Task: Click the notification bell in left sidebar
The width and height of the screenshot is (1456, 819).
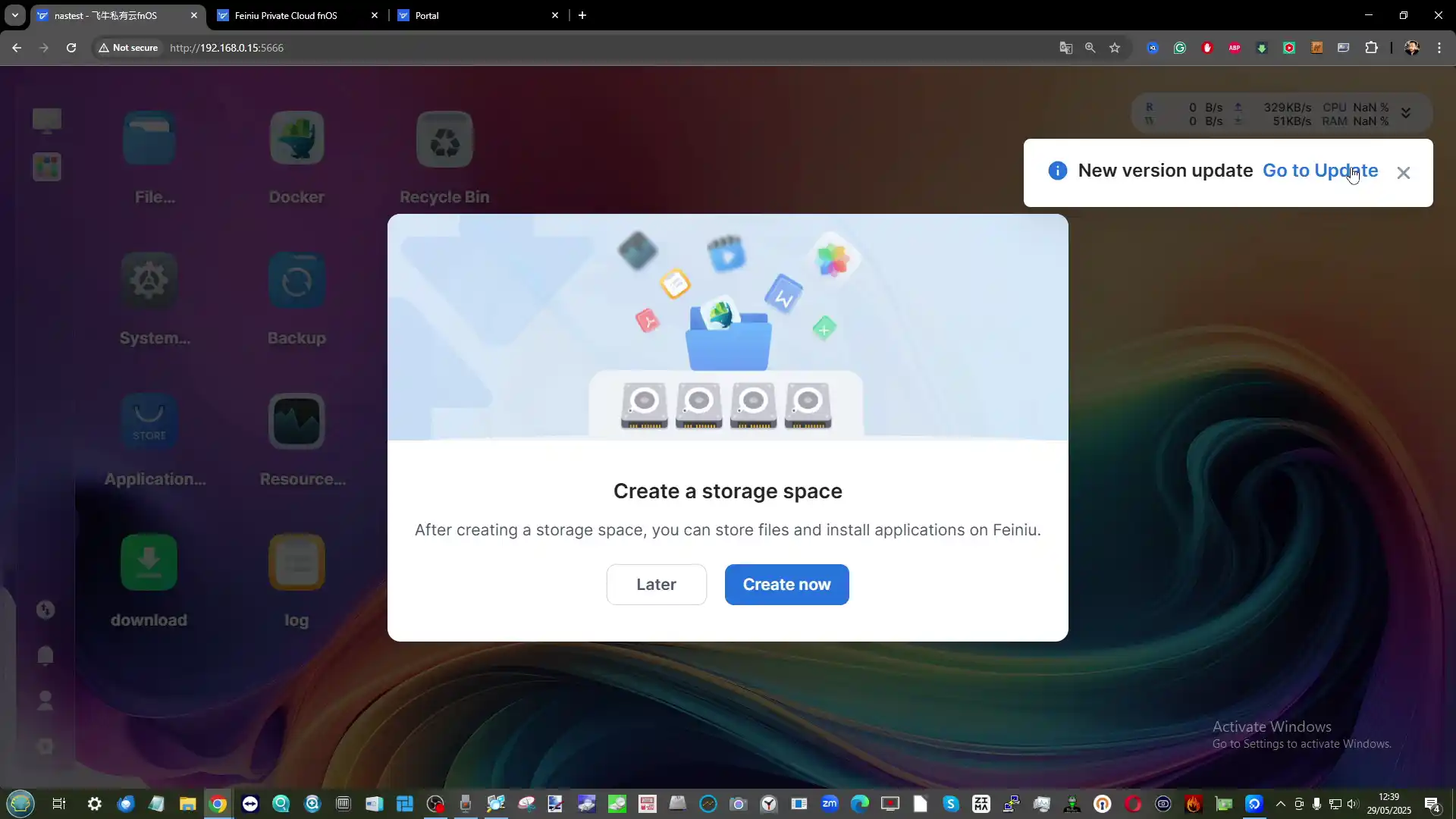Action: (x=45, y=655)
